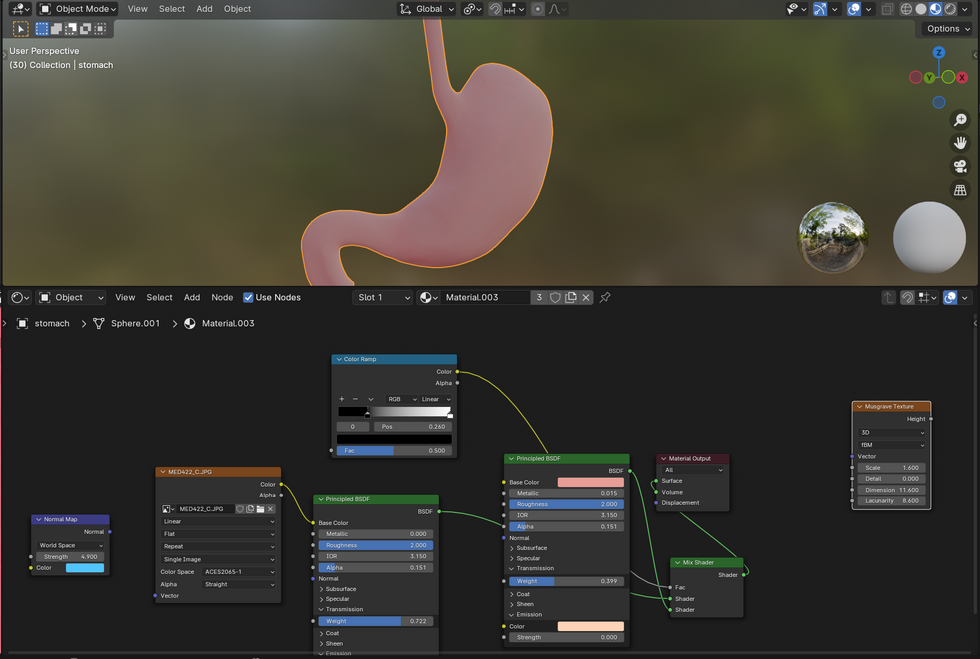This screenshot has width=980, height=659.
Task: Unlink Material.003 with the X button
Action: [586, 298]
